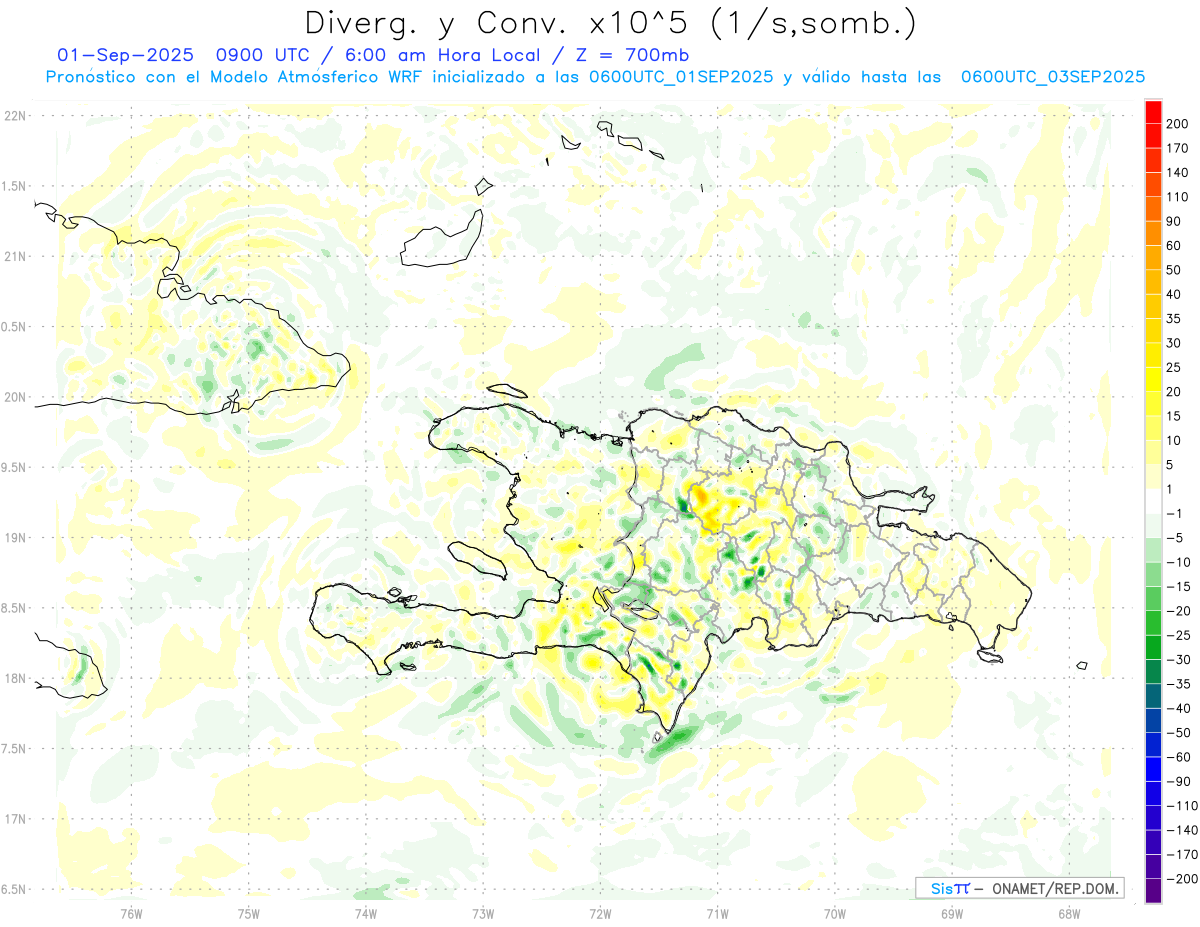This screenshot has height=927, width=1200.
Task: Click the colorbar label '-60'
Action: pyautogui.click(x=1179, y=756)
